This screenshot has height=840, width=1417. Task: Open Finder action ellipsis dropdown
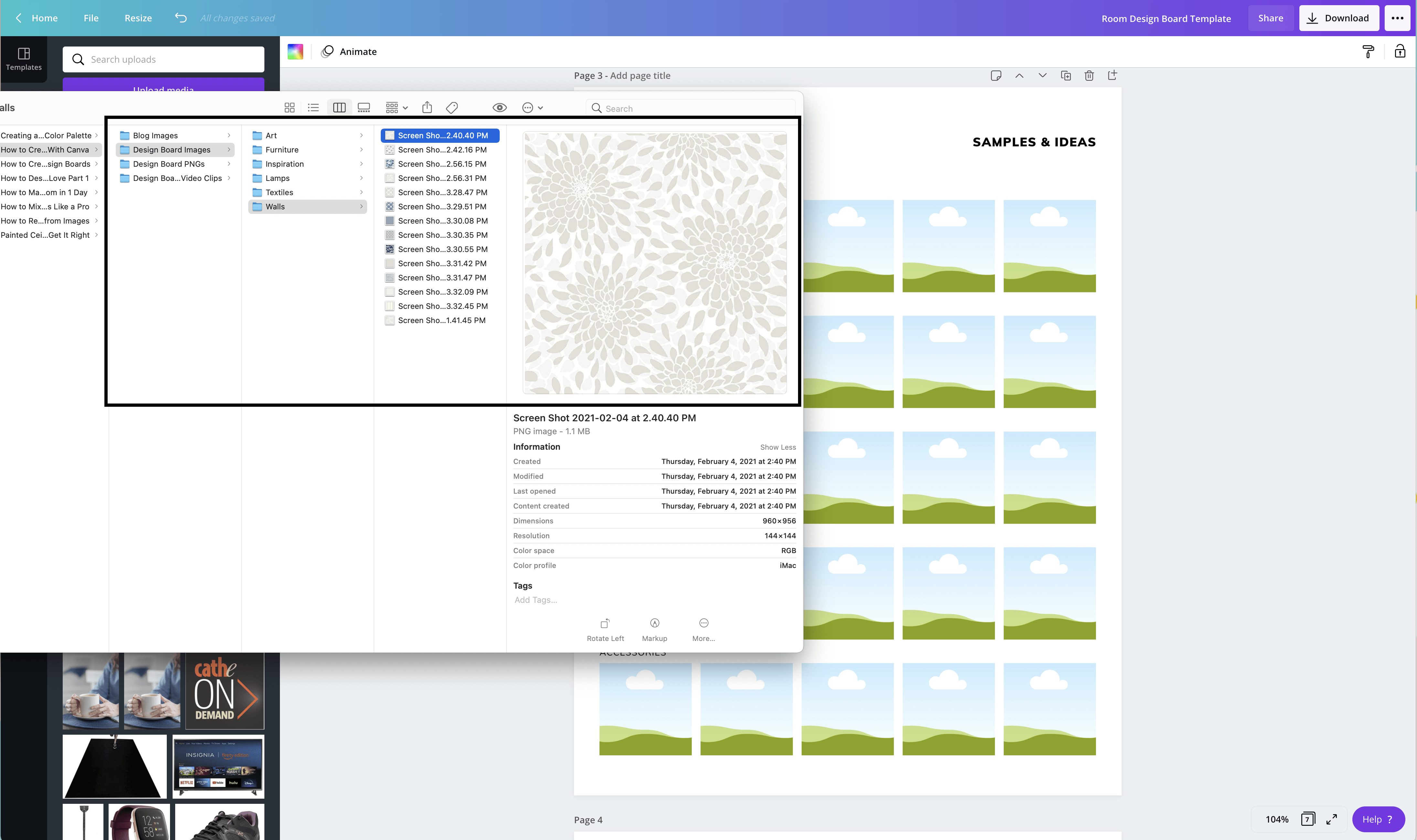click(532, 108)
